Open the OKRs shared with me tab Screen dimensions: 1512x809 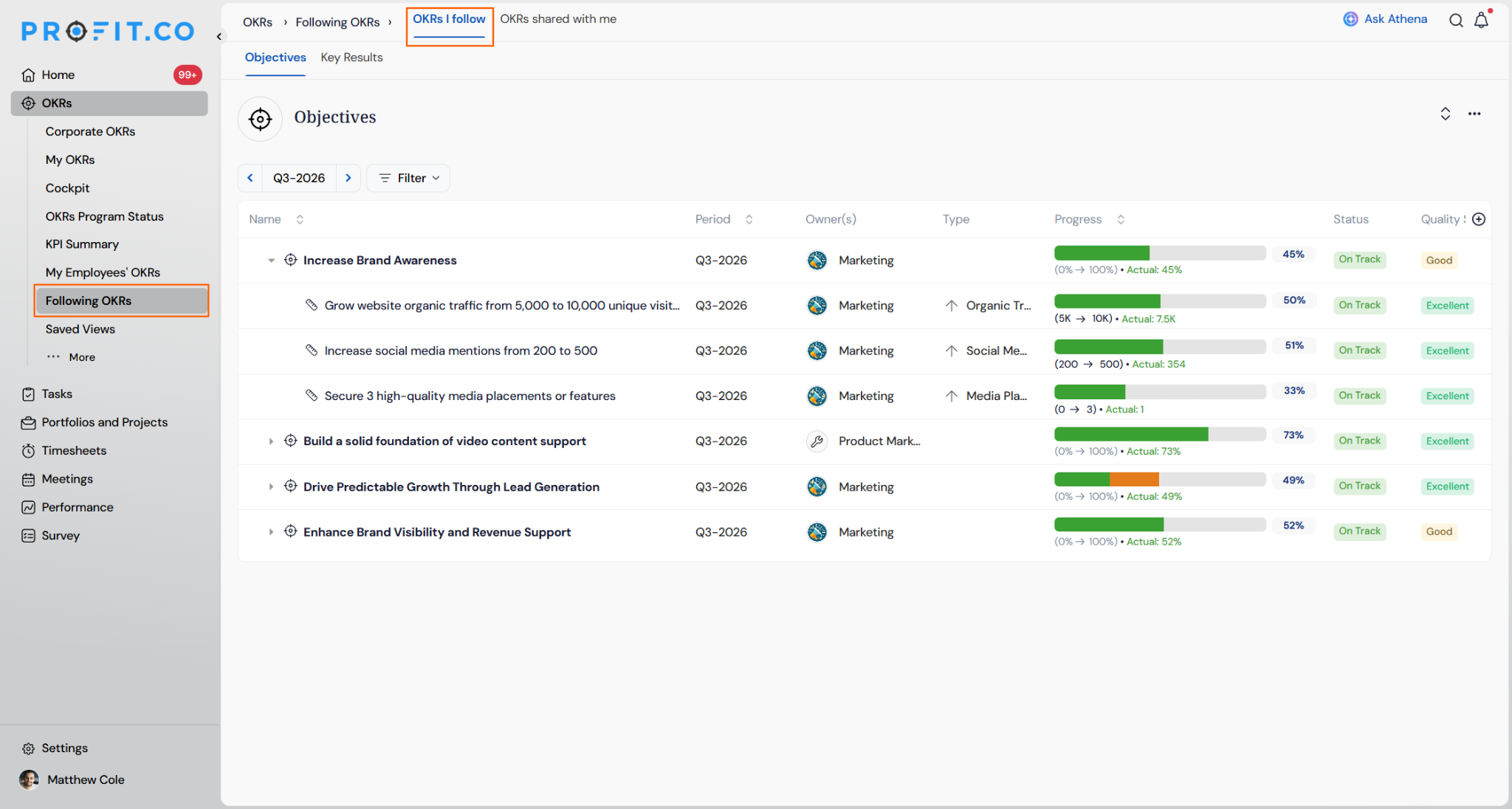pyautogui.click(x=558, y=19)
